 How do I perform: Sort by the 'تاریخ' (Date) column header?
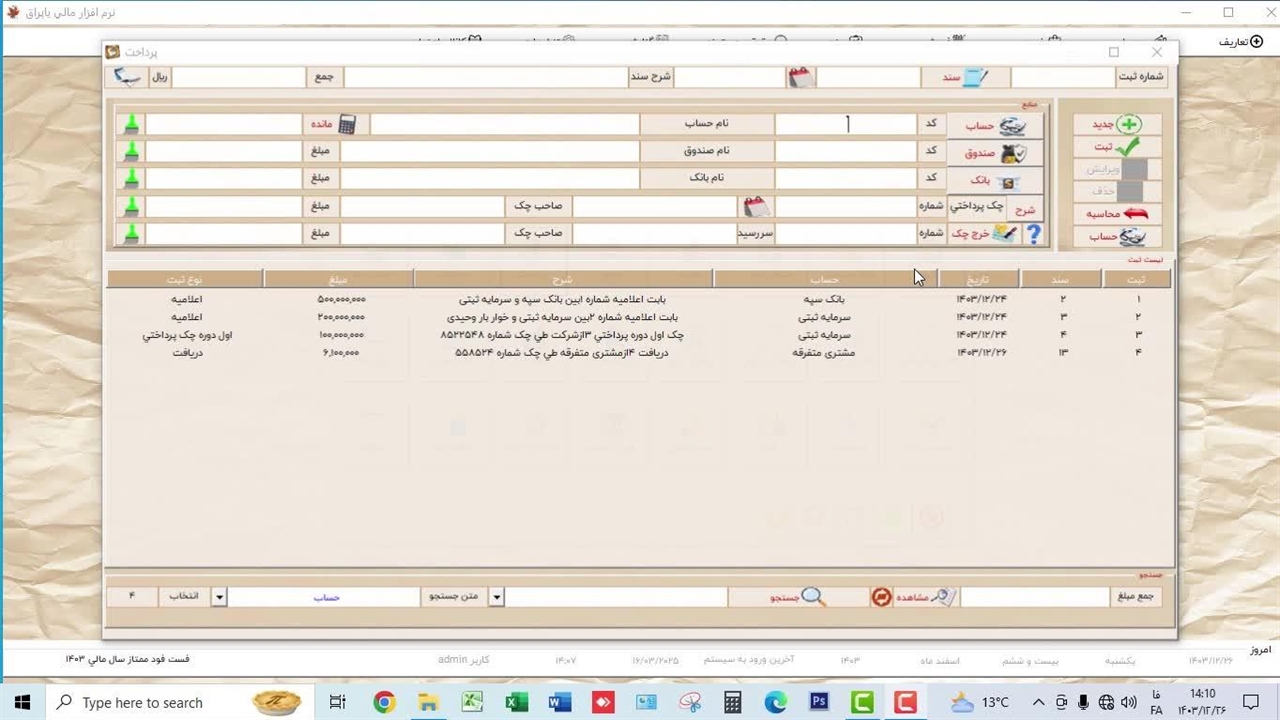coord(977,280)
